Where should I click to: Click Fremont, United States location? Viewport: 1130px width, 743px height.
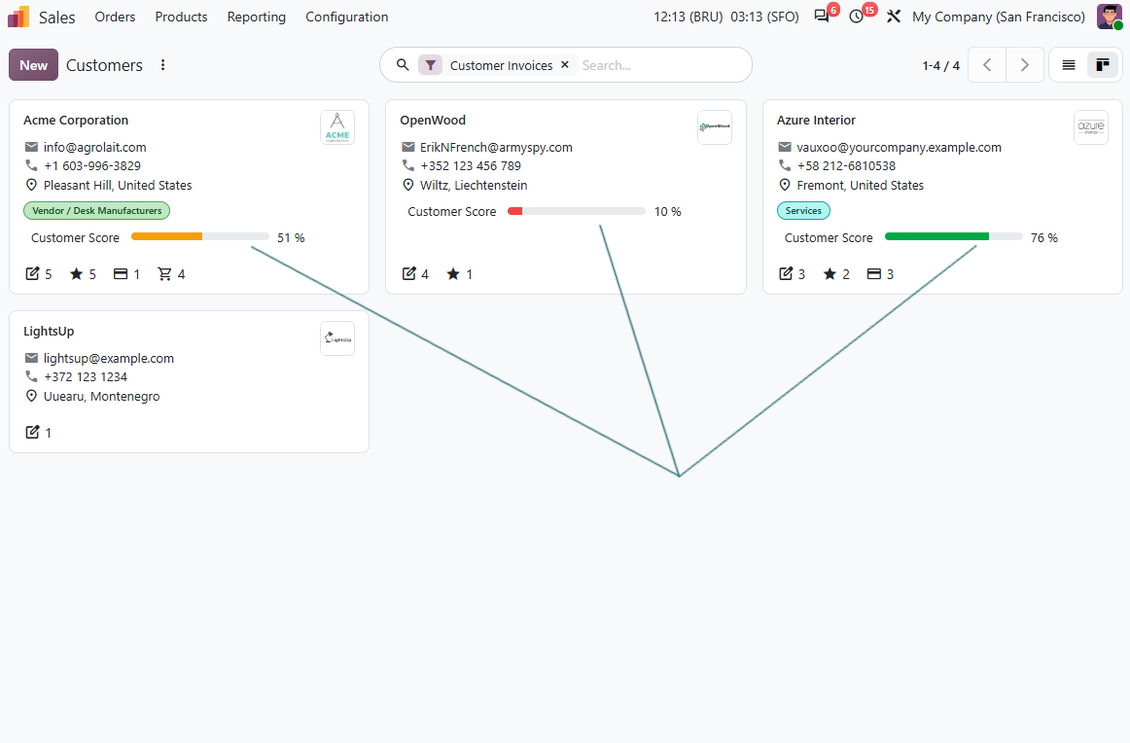click(860, 185)
